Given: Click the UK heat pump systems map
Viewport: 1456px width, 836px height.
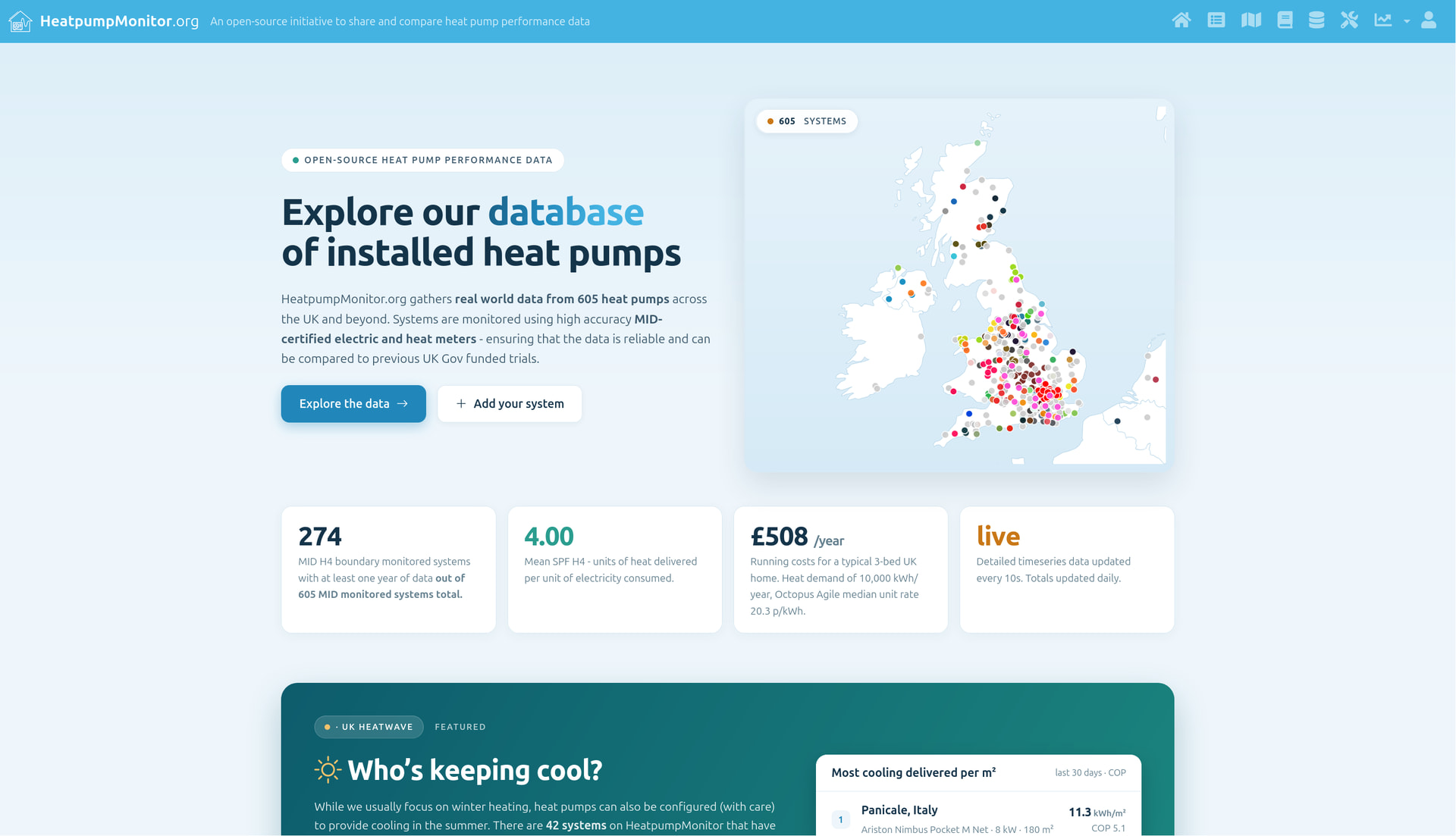Looking at the screenshot, I should tap(959, 286).
